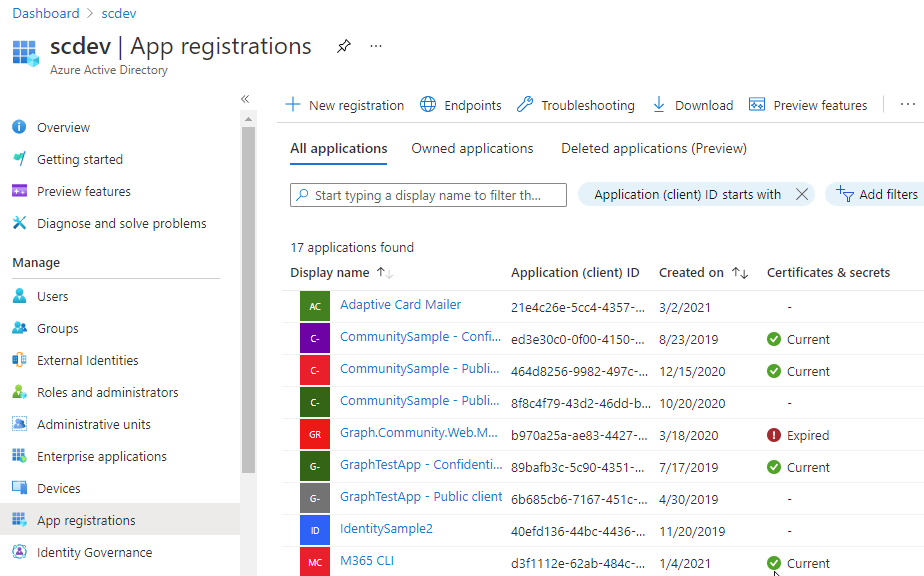
Task: Click the MC avatar for M365 CLI
Action: point(315,561)
